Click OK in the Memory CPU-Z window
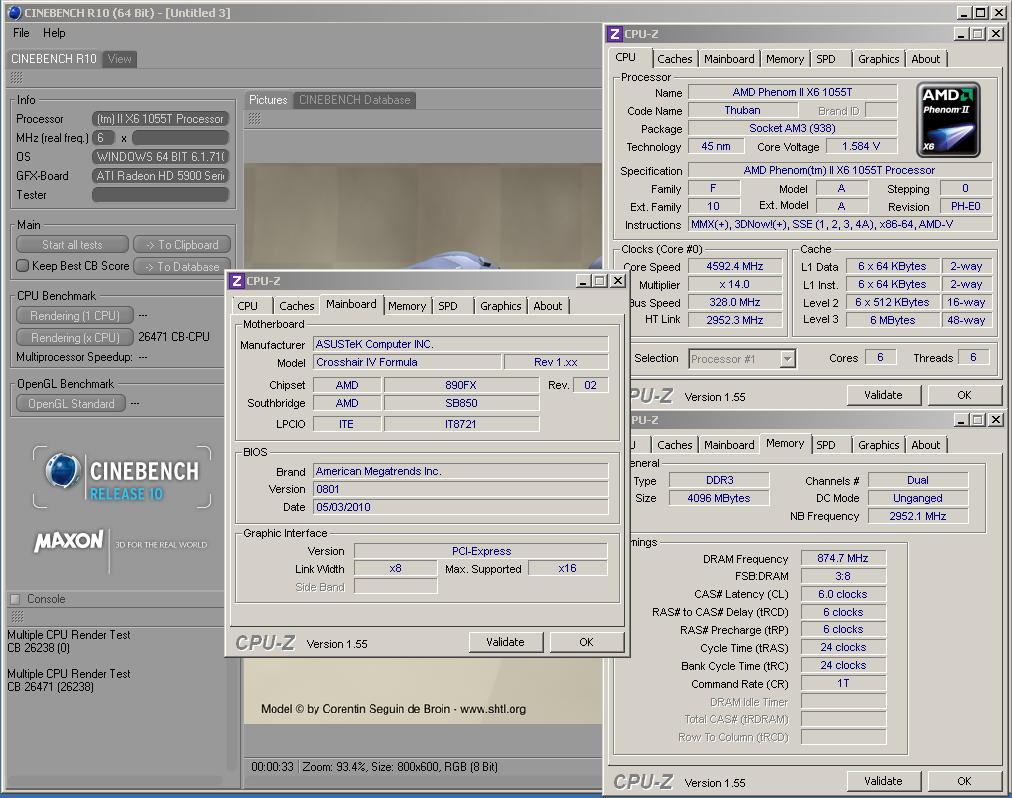Image resolution: width=1012 pixels, height=798 pixels. point(964,781)
